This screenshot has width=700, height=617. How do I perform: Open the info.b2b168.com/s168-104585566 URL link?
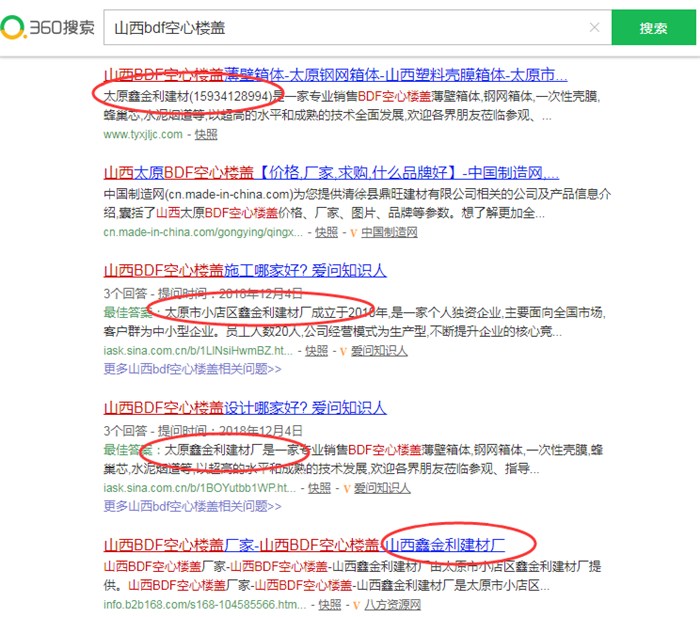tap(204, 604)
